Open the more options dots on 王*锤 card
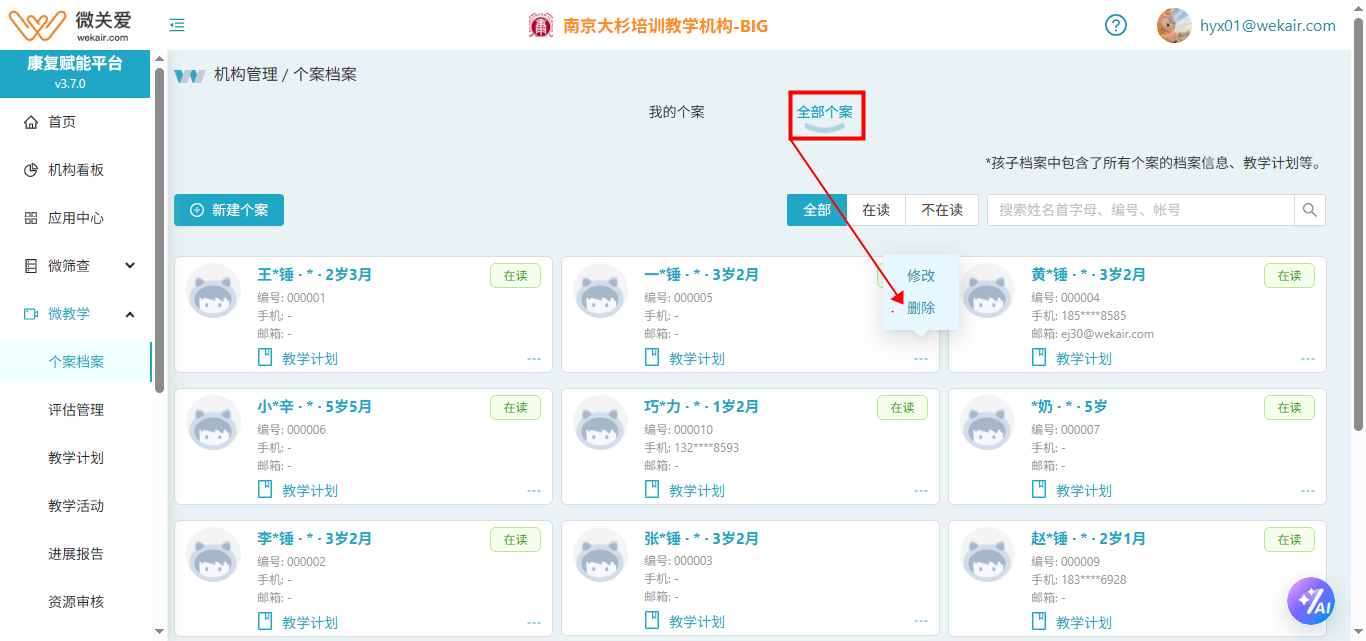Image resolution: width=1366 pixels, height=641 pixels. tap(533, 359)
